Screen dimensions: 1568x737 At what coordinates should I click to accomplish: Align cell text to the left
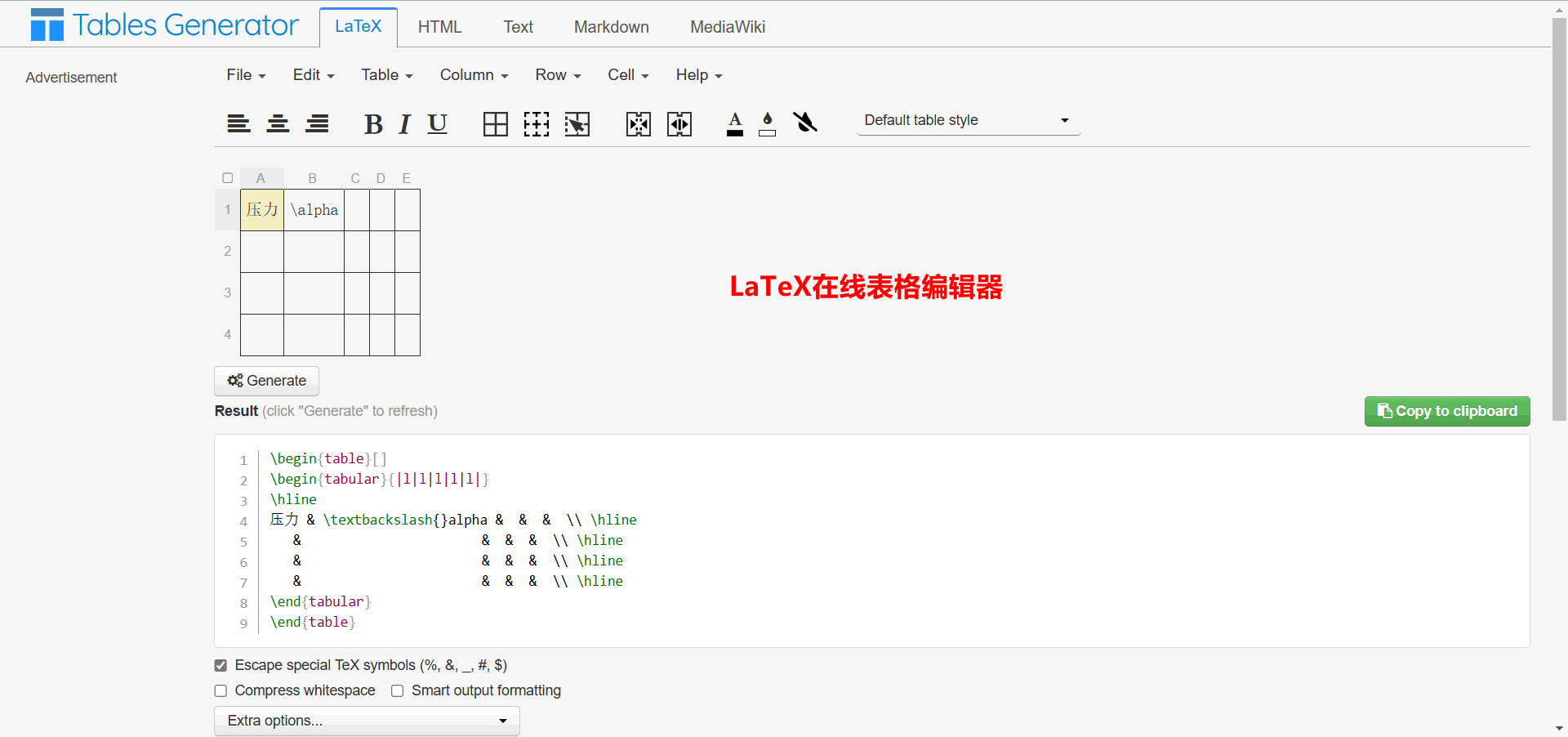pyautogui.click(x=238, y=123)
